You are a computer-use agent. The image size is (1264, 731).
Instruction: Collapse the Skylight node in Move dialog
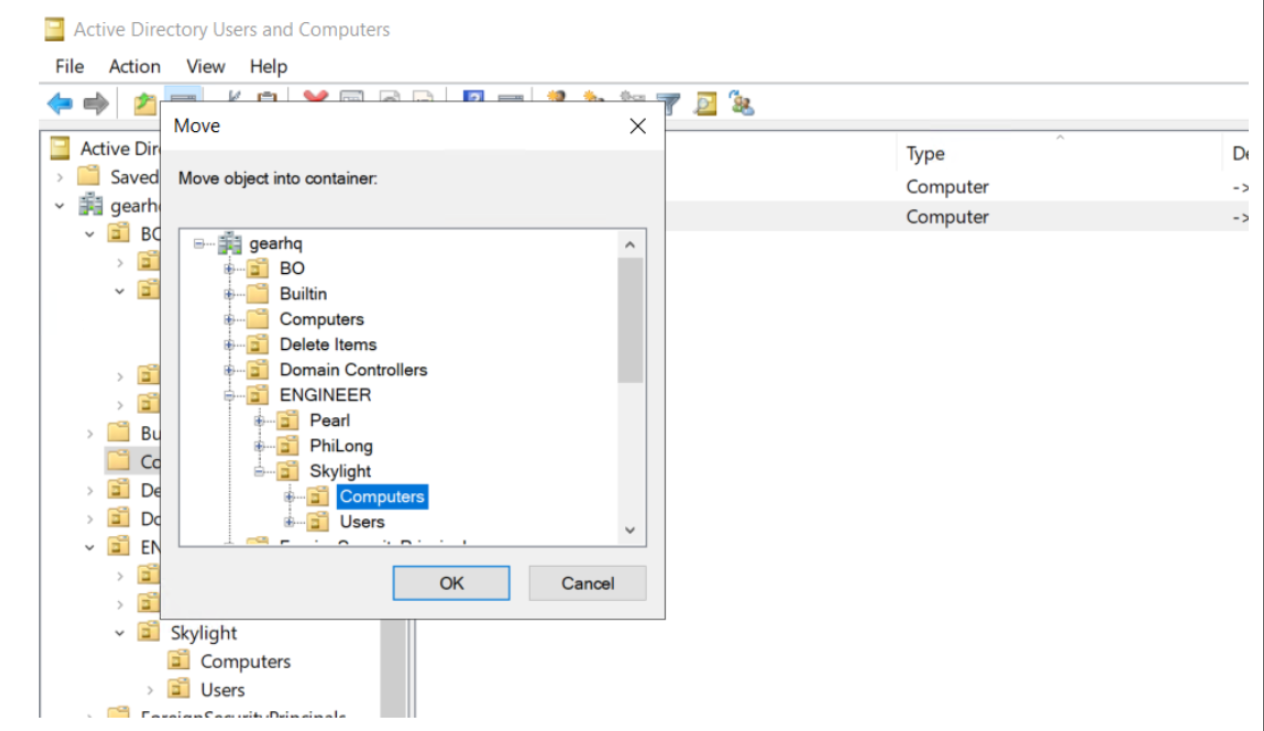(259, 471)
